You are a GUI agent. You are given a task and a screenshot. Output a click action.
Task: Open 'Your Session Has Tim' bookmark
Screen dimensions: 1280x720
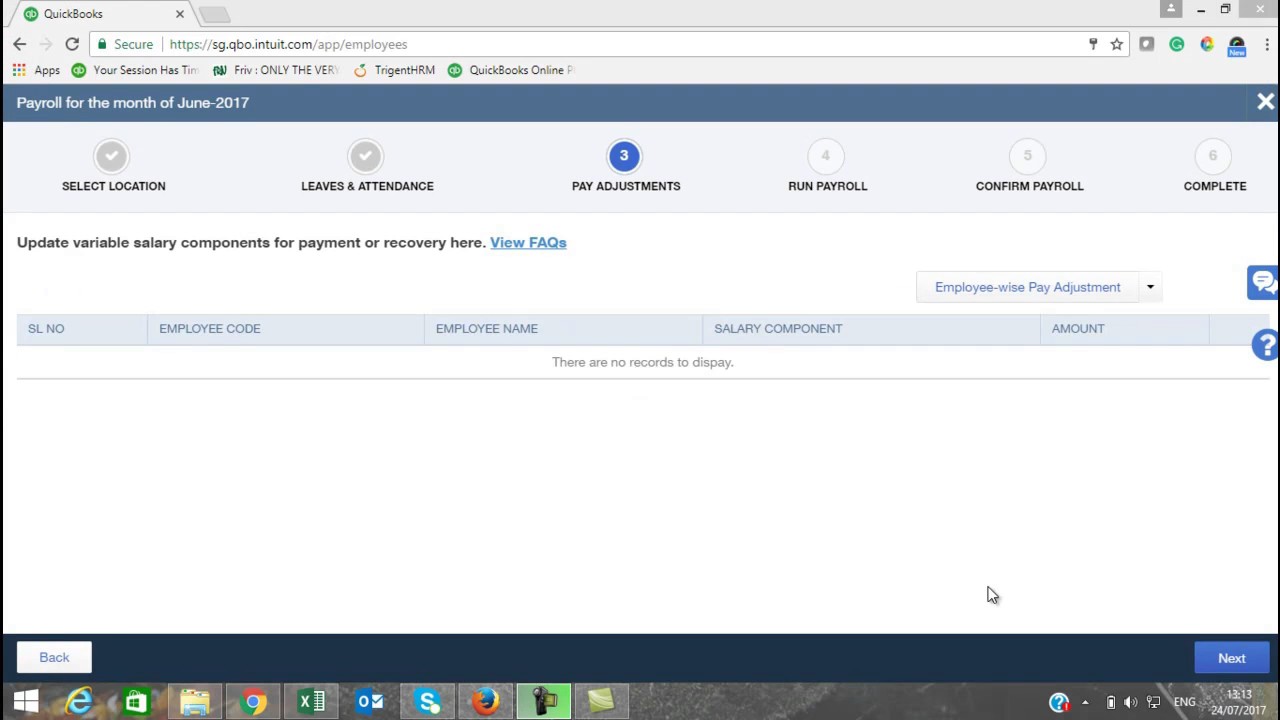click(x=135, y=70)
